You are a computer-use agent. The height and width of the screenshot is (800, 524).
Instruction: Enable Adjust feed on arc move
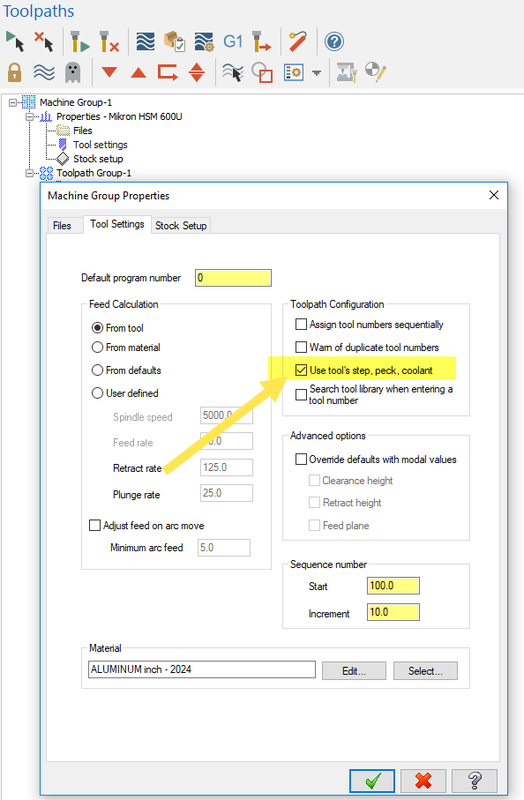pyautogui.click(x=95, y=526)
